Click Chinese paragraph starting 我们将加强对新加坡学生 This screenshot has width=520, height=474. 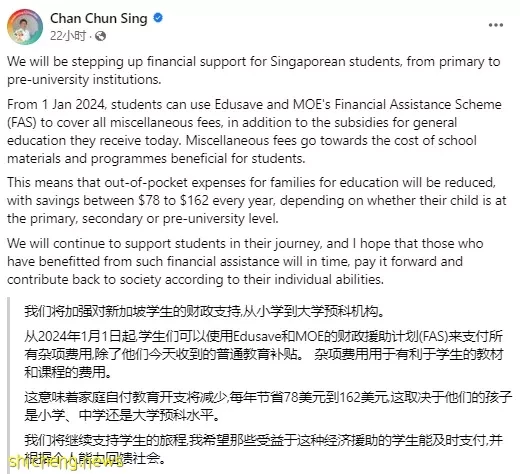pyautogui.click(x=205, y=311)
